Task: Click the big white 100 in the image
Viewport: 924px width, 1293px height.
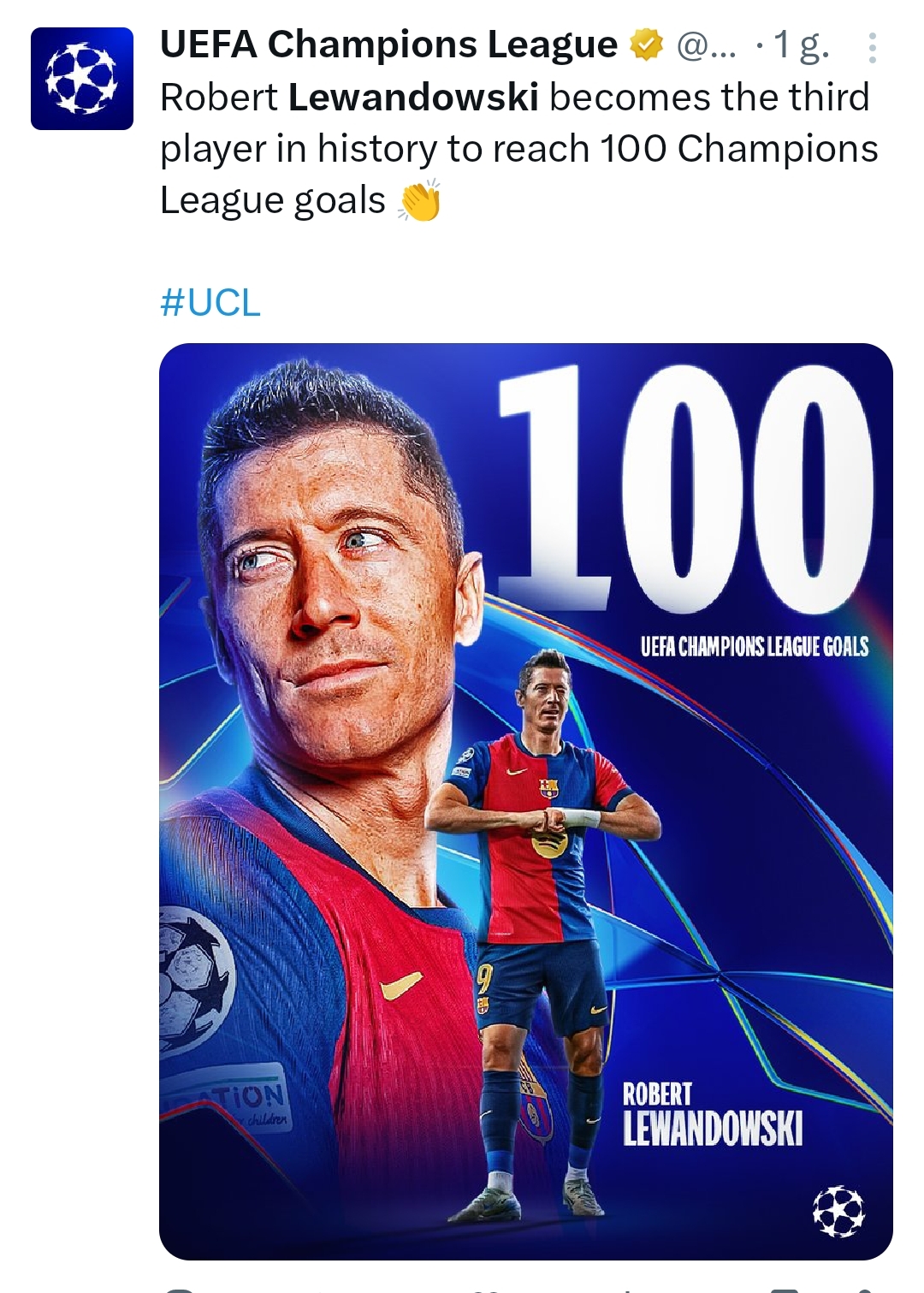Action: [684, 488]
